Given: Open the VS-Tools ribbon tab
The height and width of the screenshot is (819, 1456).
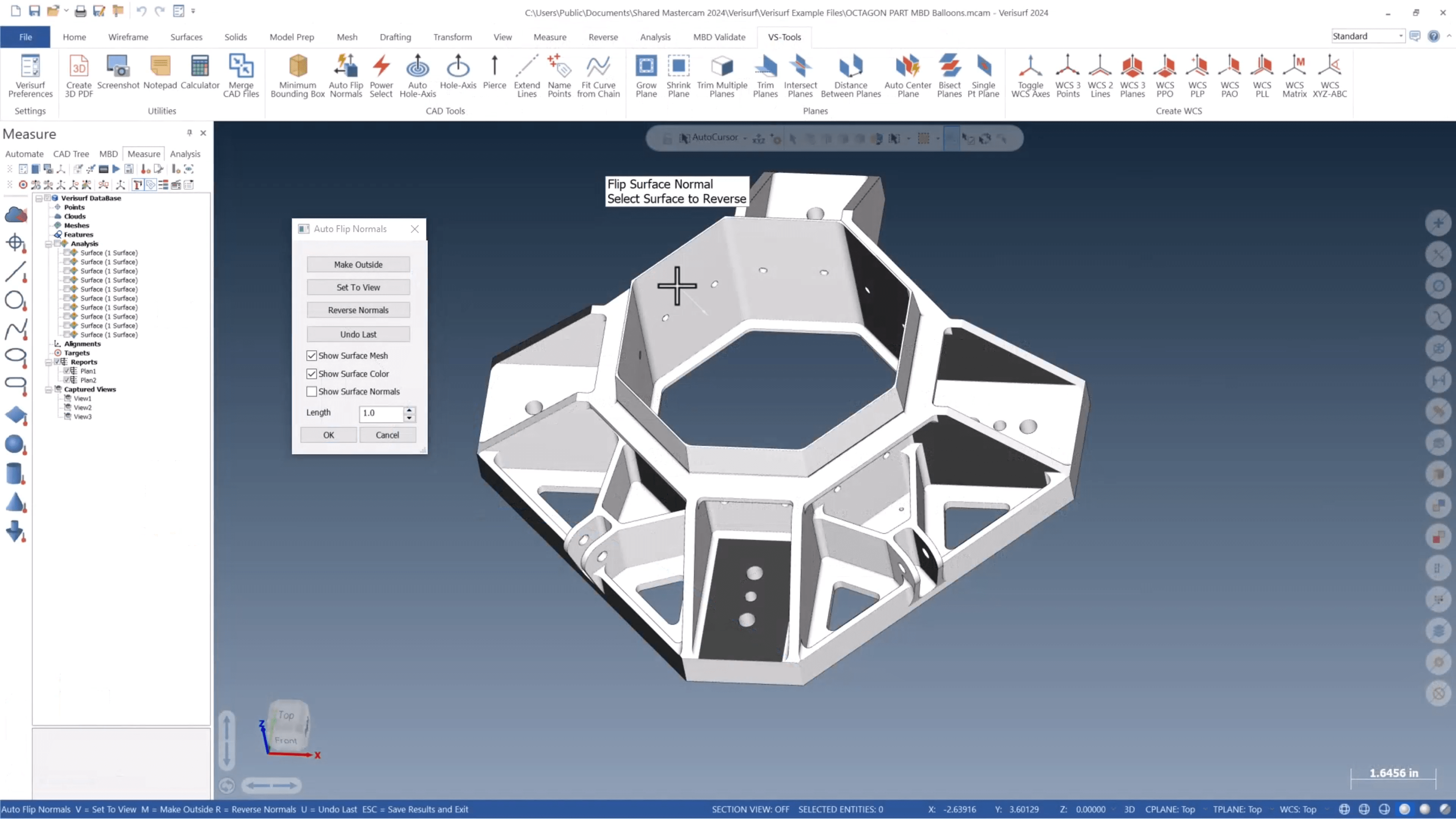Looking at the screenshot, I should point(784,37).
